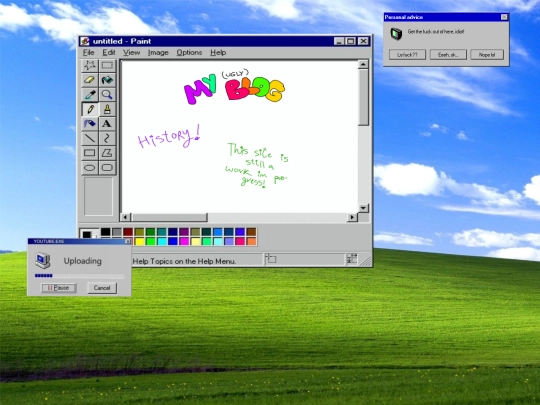Pick the magenta color swatch
Viewport: 540px width, 405px height.
[184, 241]
